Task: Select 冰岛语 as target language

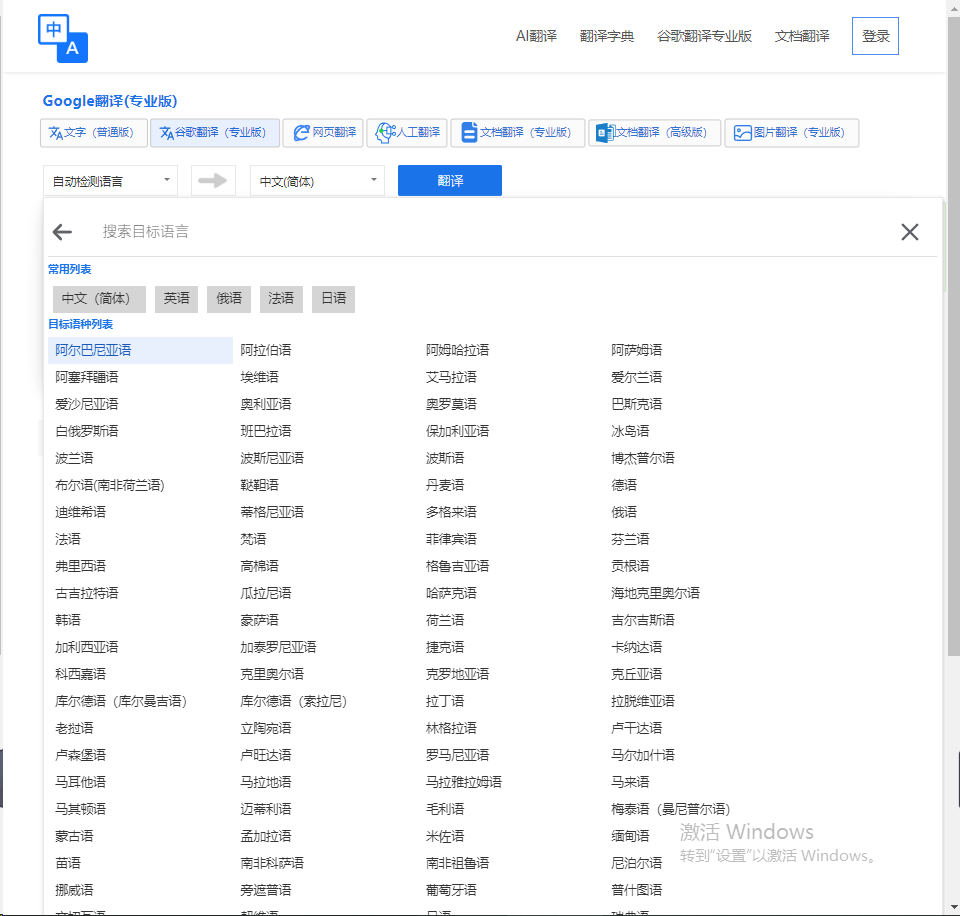Action: [x=630, y=431]
